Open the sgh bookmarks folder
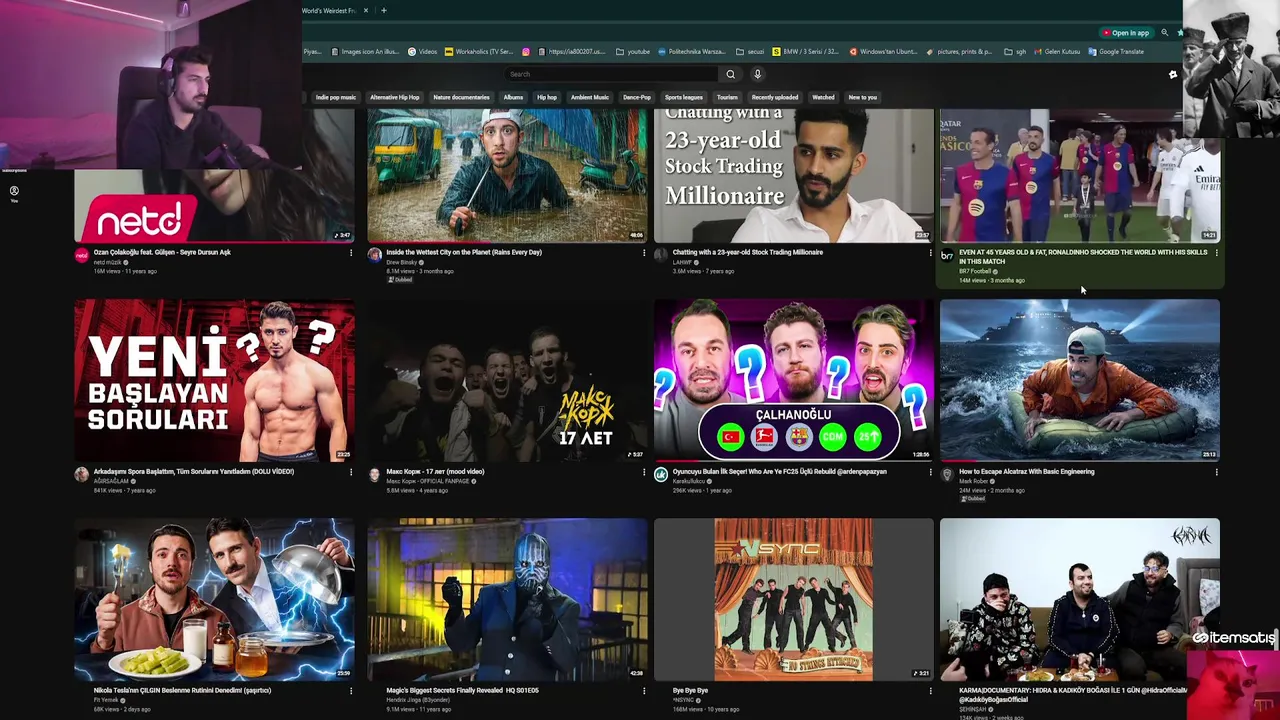Image resolution: width=1280 pixels, height=720 pixels. 1015,52
